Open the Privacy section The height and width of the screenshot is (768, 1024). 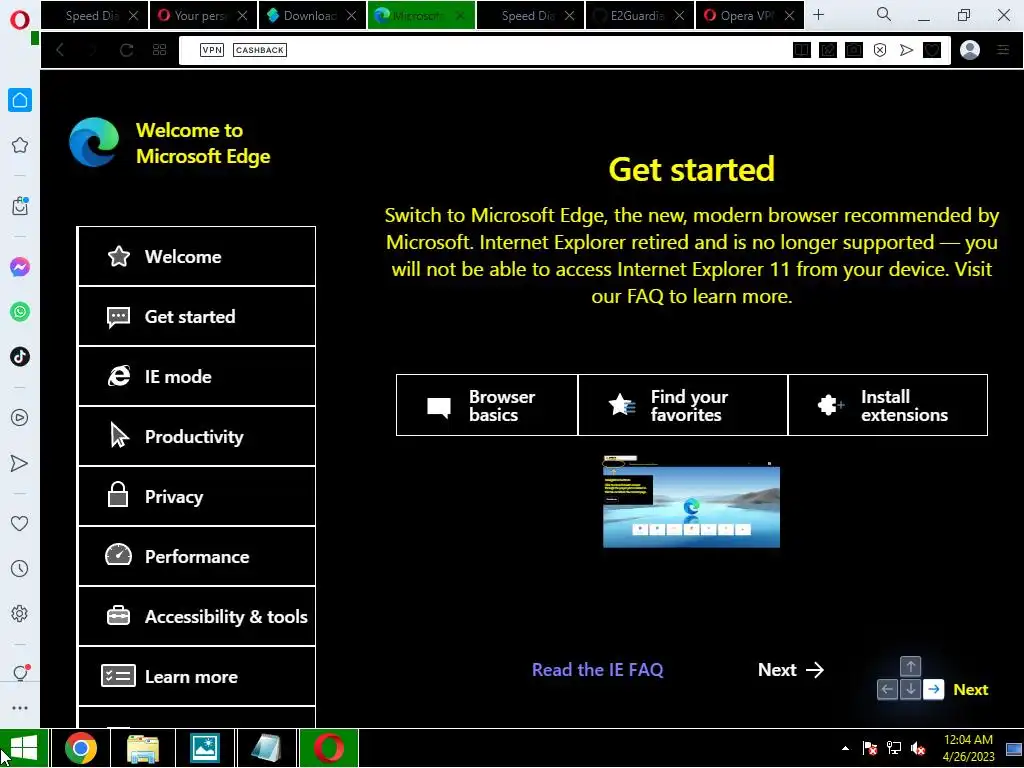click(x=197, y=497)
